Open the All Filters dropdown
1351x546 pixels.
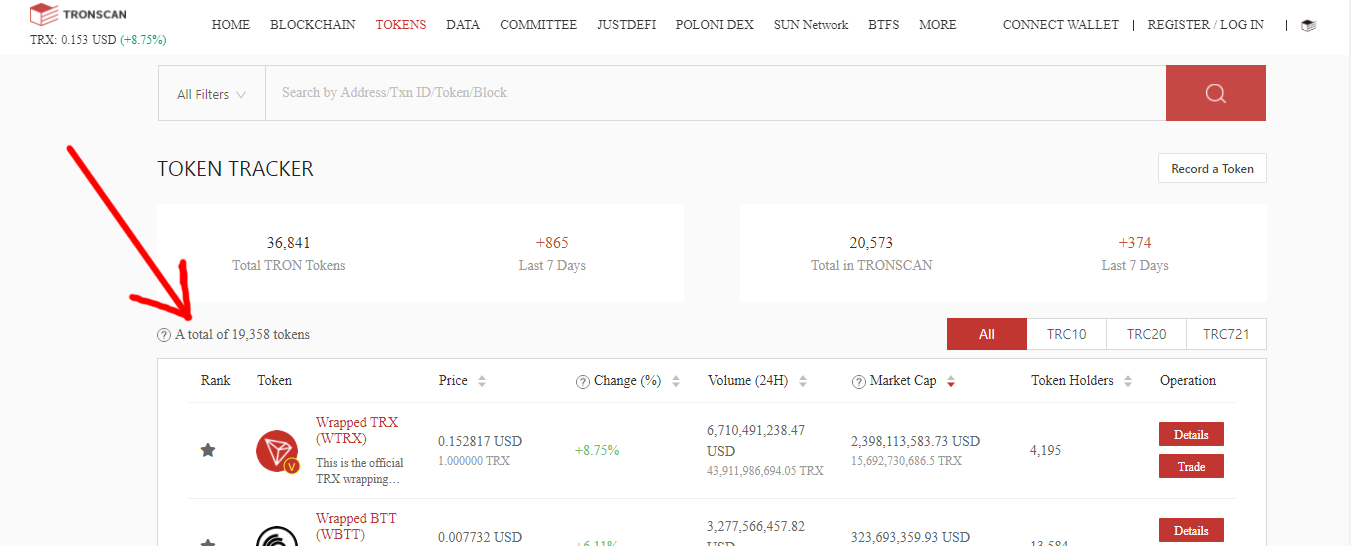coord(212,94)
